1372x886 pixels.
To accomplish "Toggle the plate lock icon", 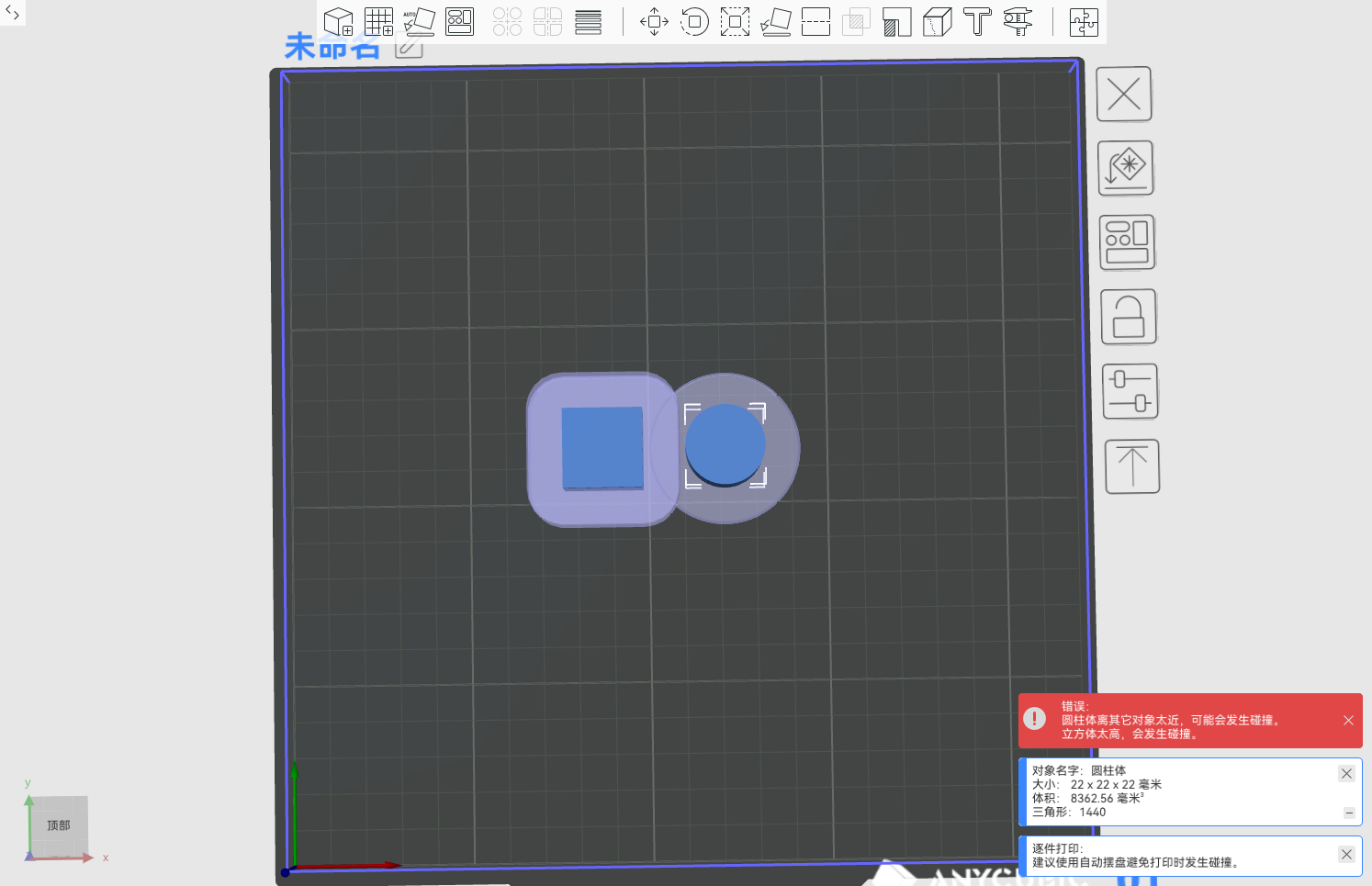I will [x=1129, y=317].
